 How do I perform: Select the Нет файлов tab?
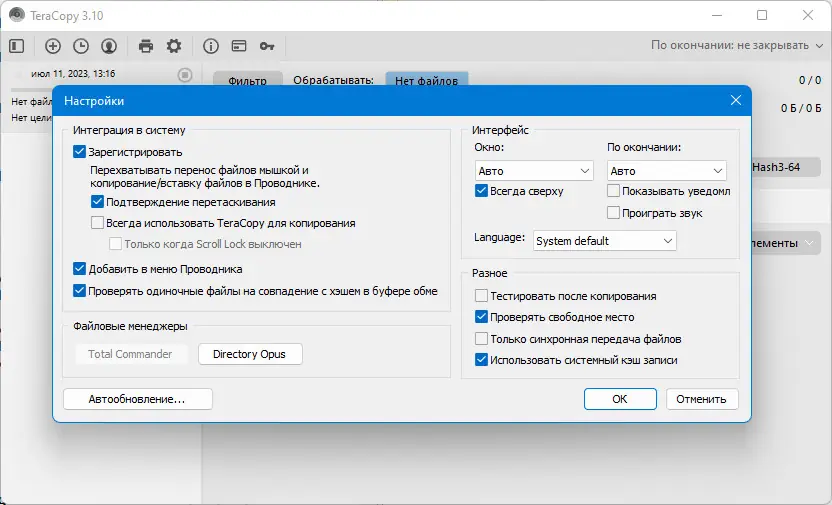[426, 80]
